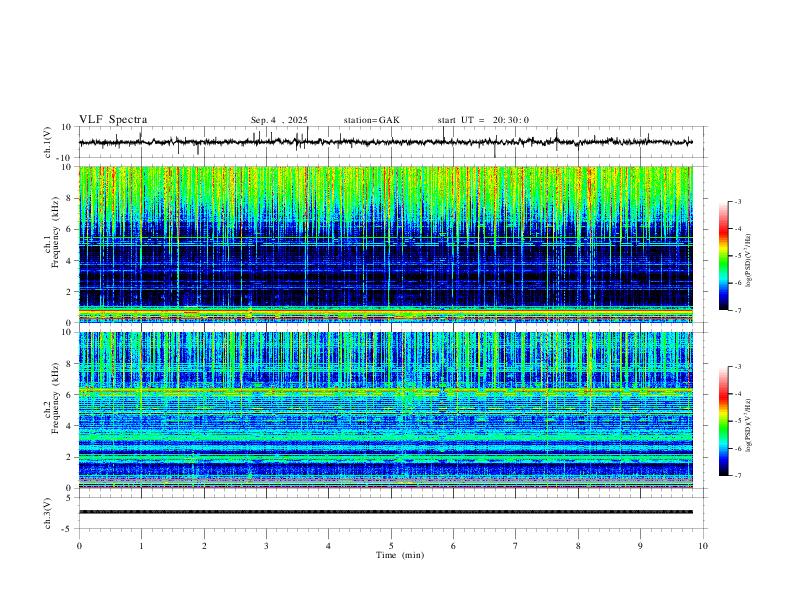Screen dimensions: 792x612
Task: Click time axis tick label "10"
Action: [703, 546]
